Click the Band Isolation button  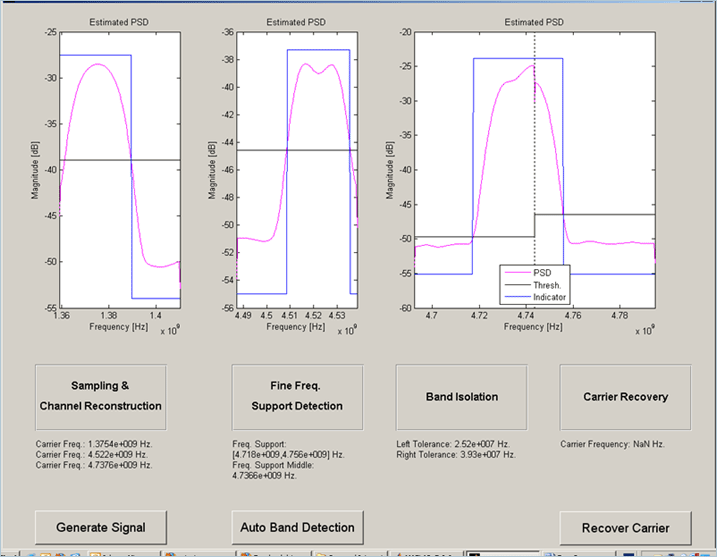[462, 396]
